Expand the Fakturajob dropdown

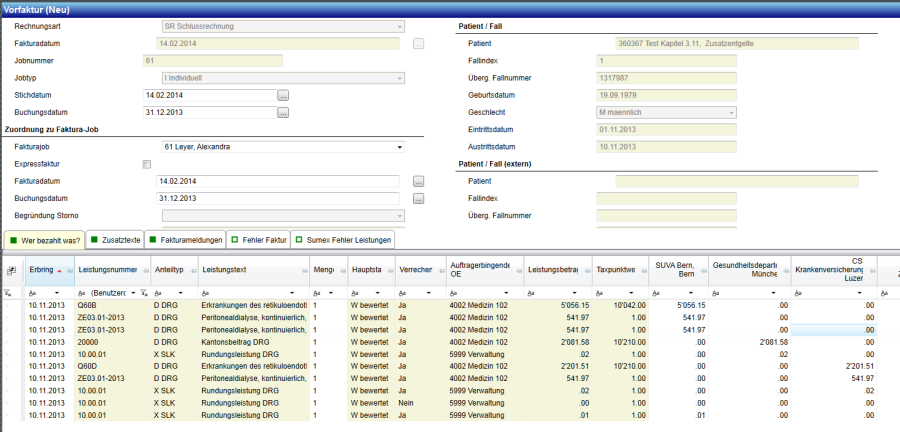pos(400,147)
